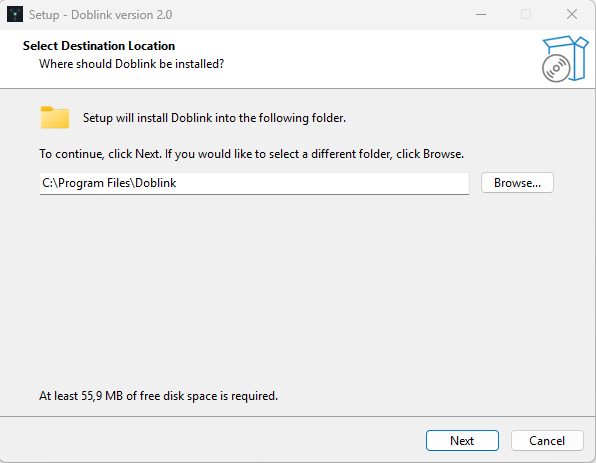
Task: Click the 'Select Destination Location' heading
Action: pos(99,46)
